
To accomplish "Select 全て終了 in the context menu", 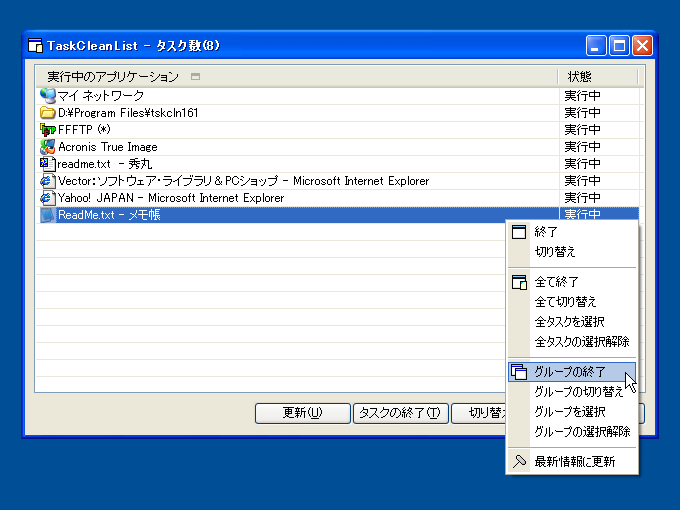I will click(x=572, y=282).
